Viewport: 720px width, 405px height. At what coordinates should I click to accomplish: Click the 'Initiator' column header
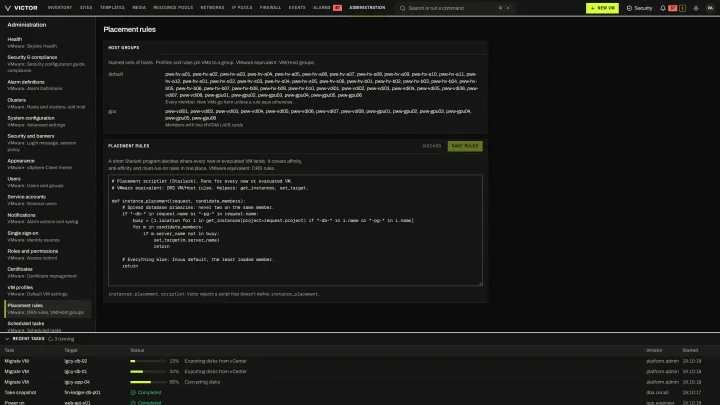click(654, 350)
